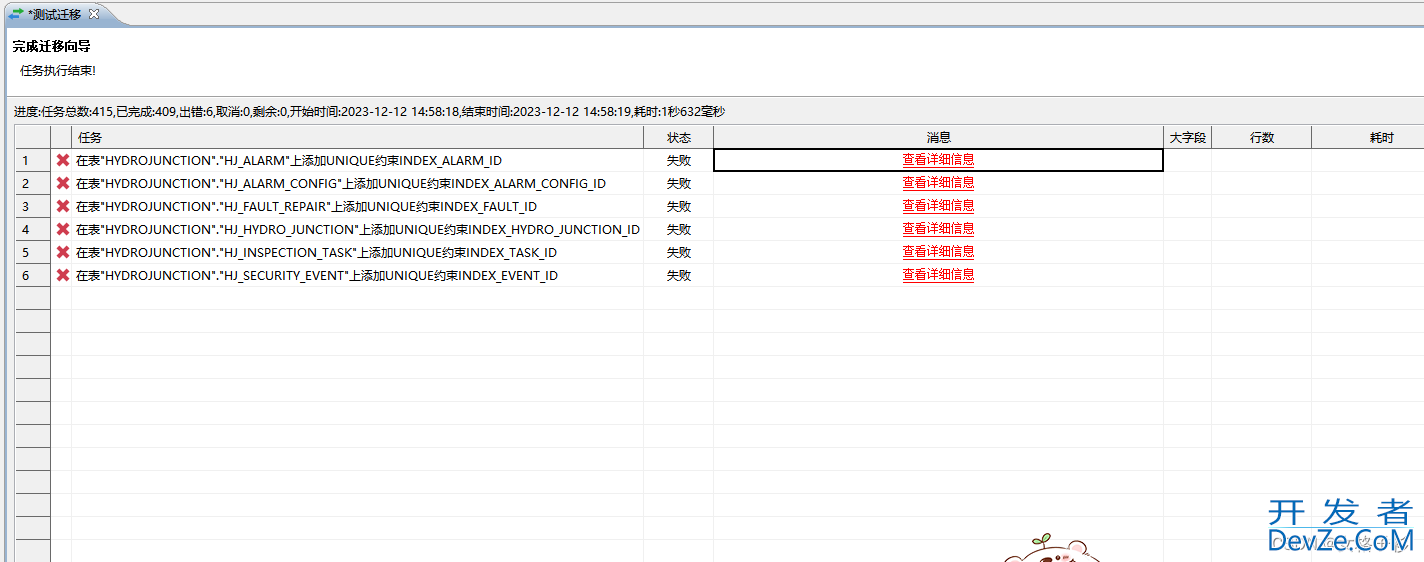Click the 完成迁移向导 heading

(x=52, y=46)
